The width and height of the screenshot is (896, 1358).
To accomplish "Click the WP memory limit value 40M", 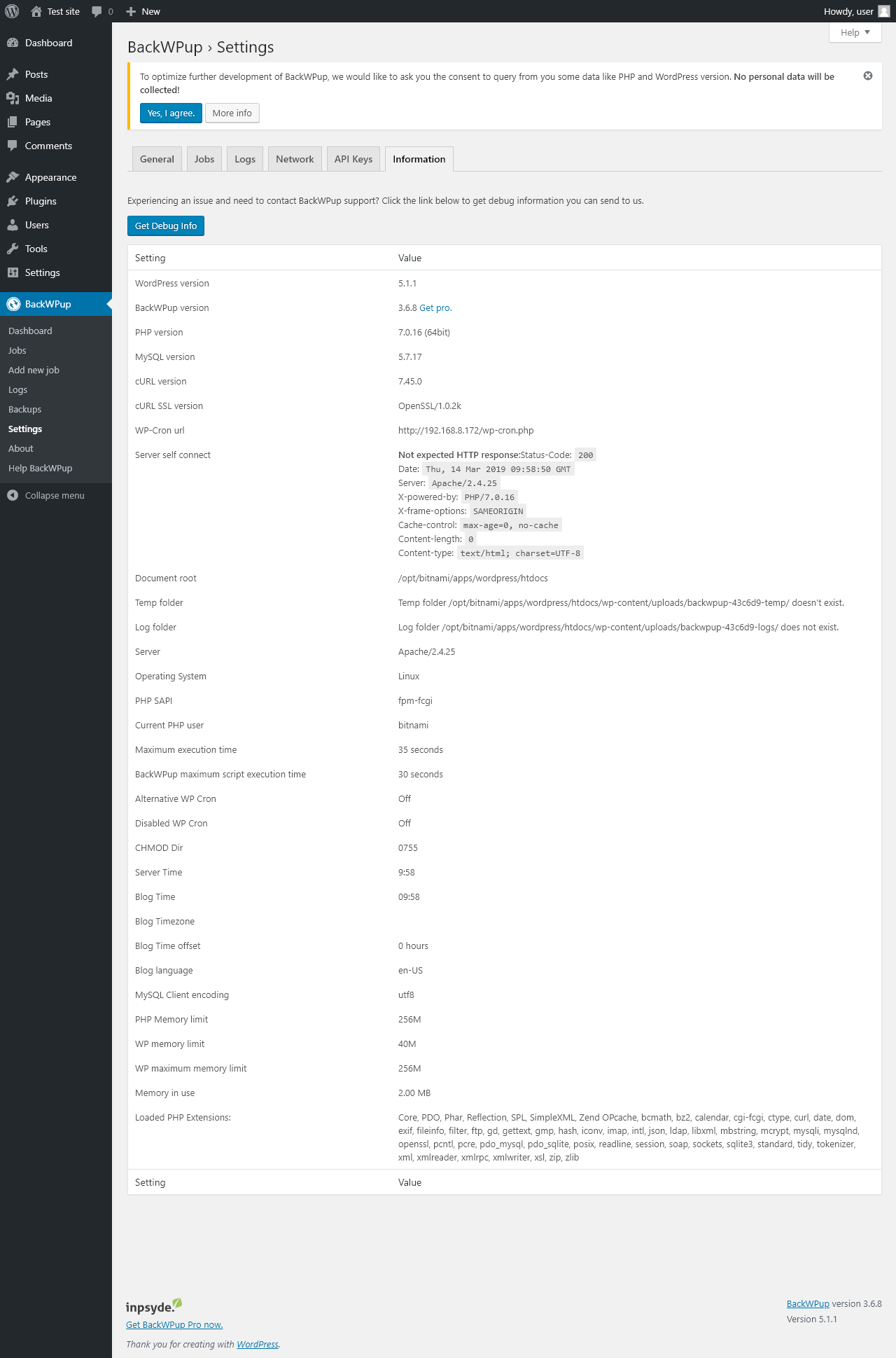I will (x=407, y=1044).
